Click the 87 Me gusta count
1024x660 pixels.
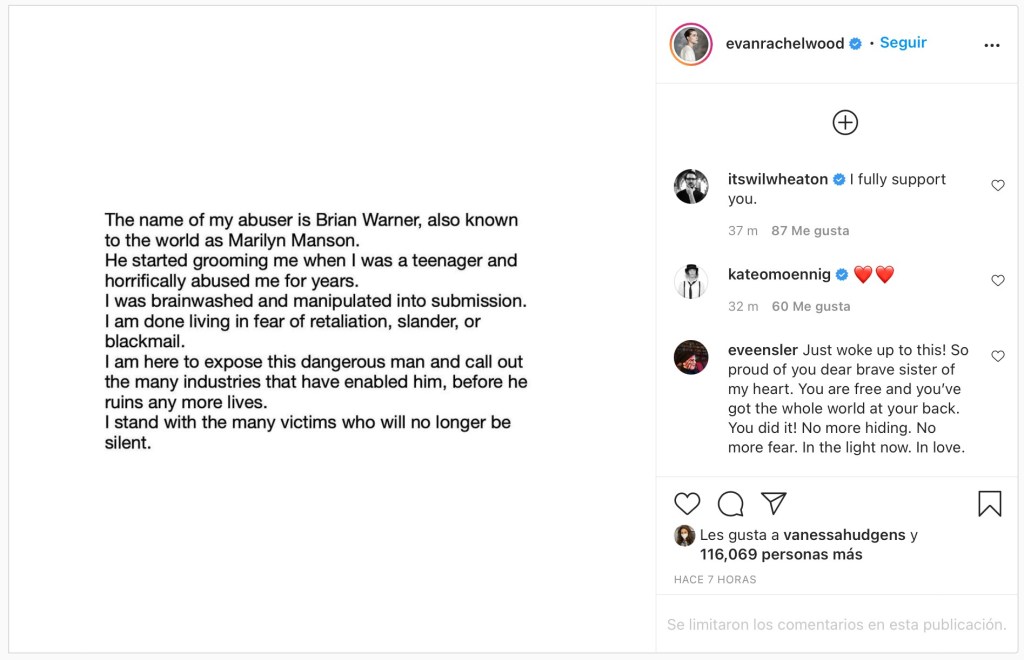point(812,230)
